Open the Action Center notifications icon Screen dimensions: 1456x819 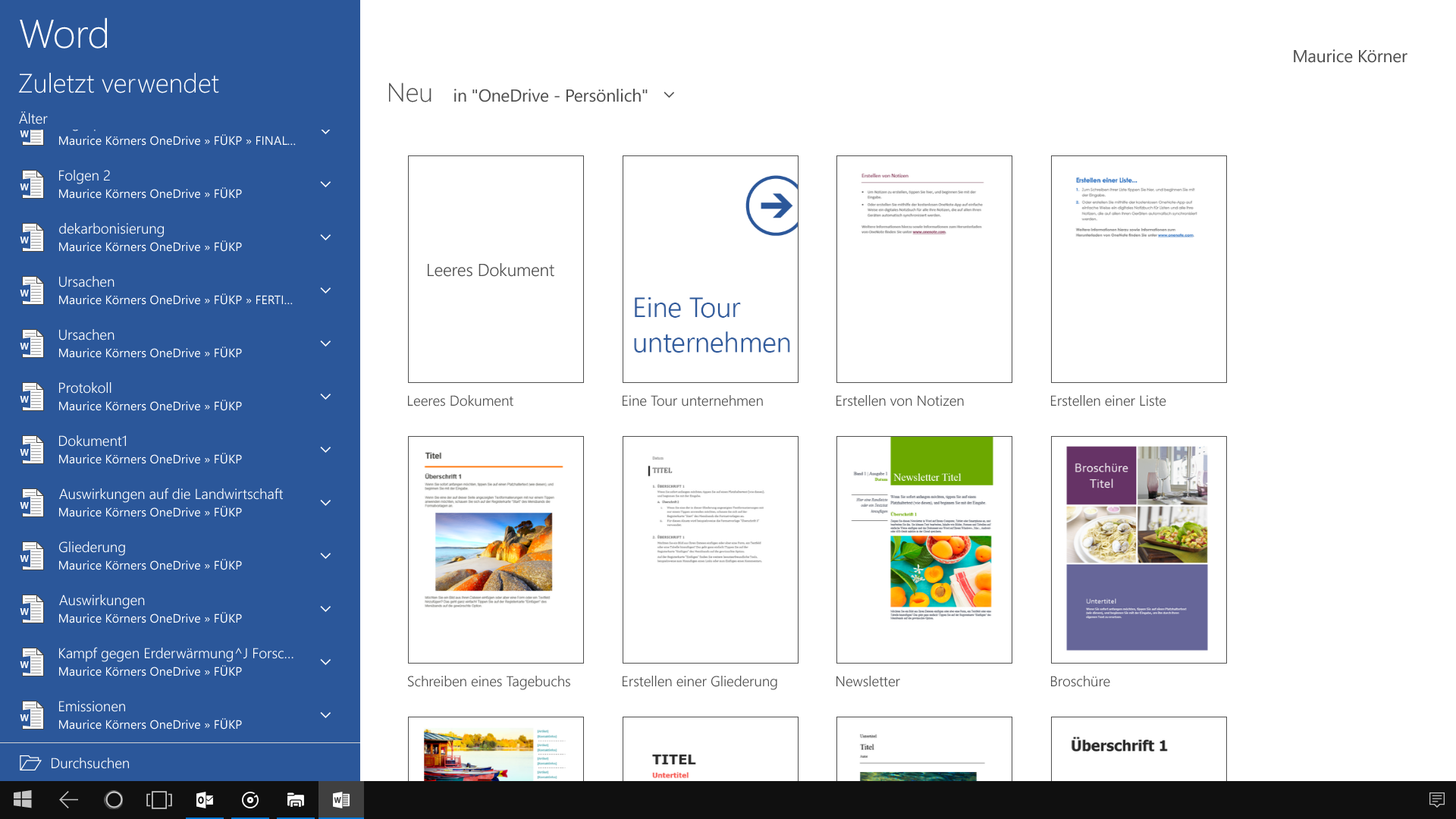1436,800
